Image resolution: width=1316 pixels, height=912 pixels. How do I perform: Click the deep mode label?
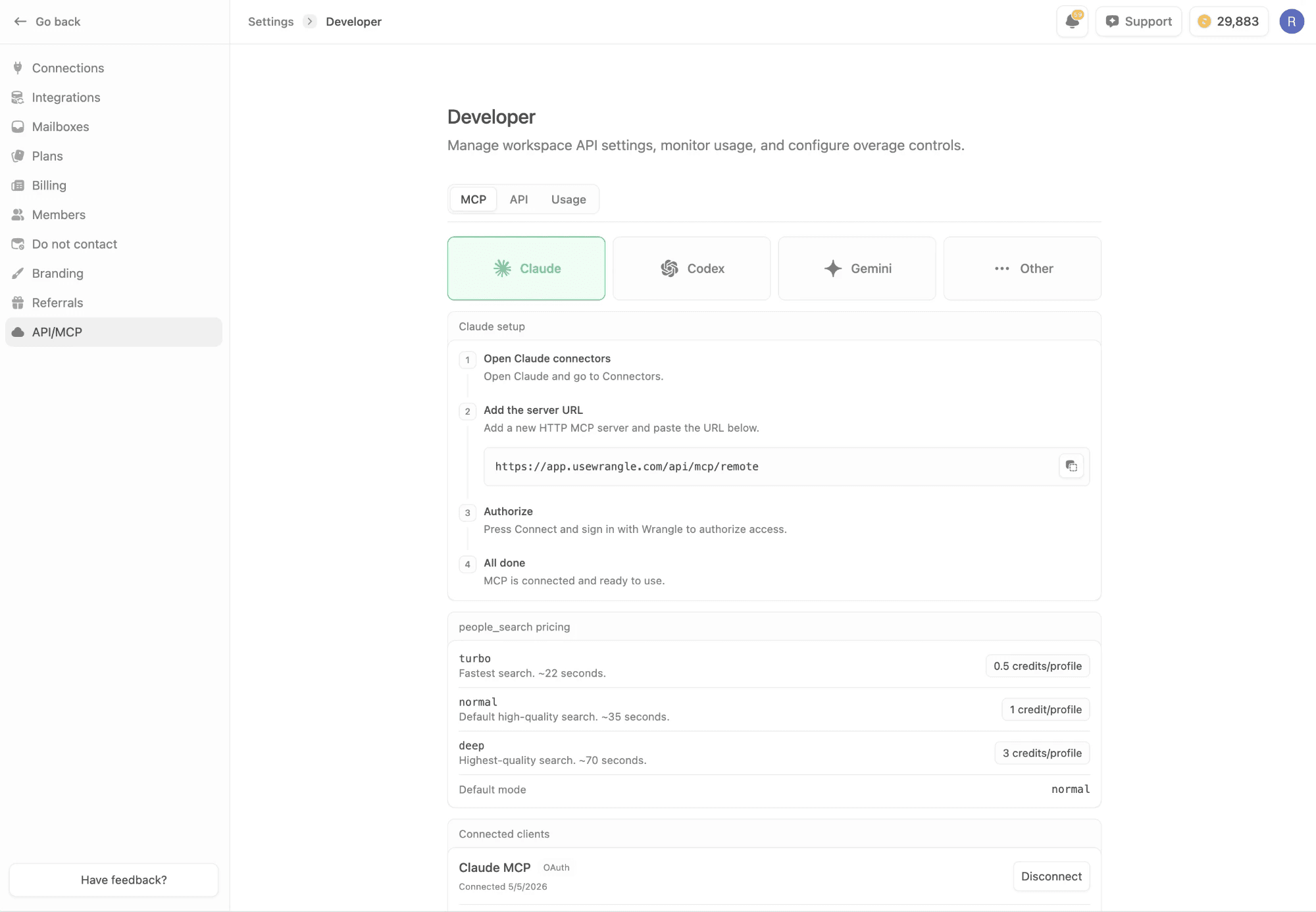pos(471,745)
